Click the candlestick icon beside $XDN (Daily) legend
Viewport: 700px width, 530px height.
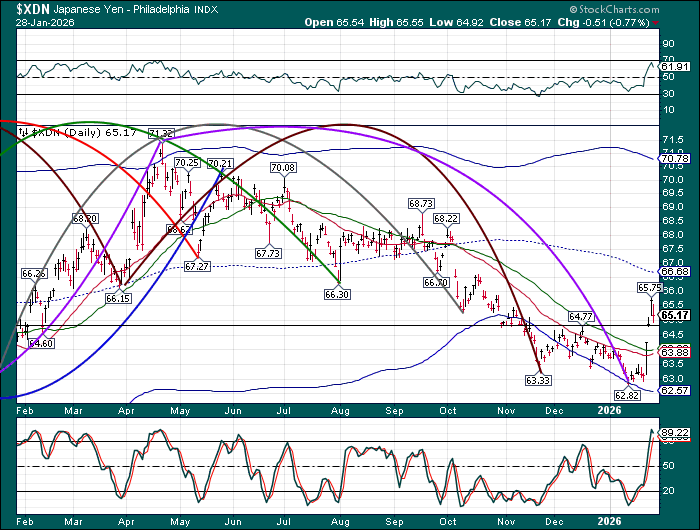pos(26,131)
